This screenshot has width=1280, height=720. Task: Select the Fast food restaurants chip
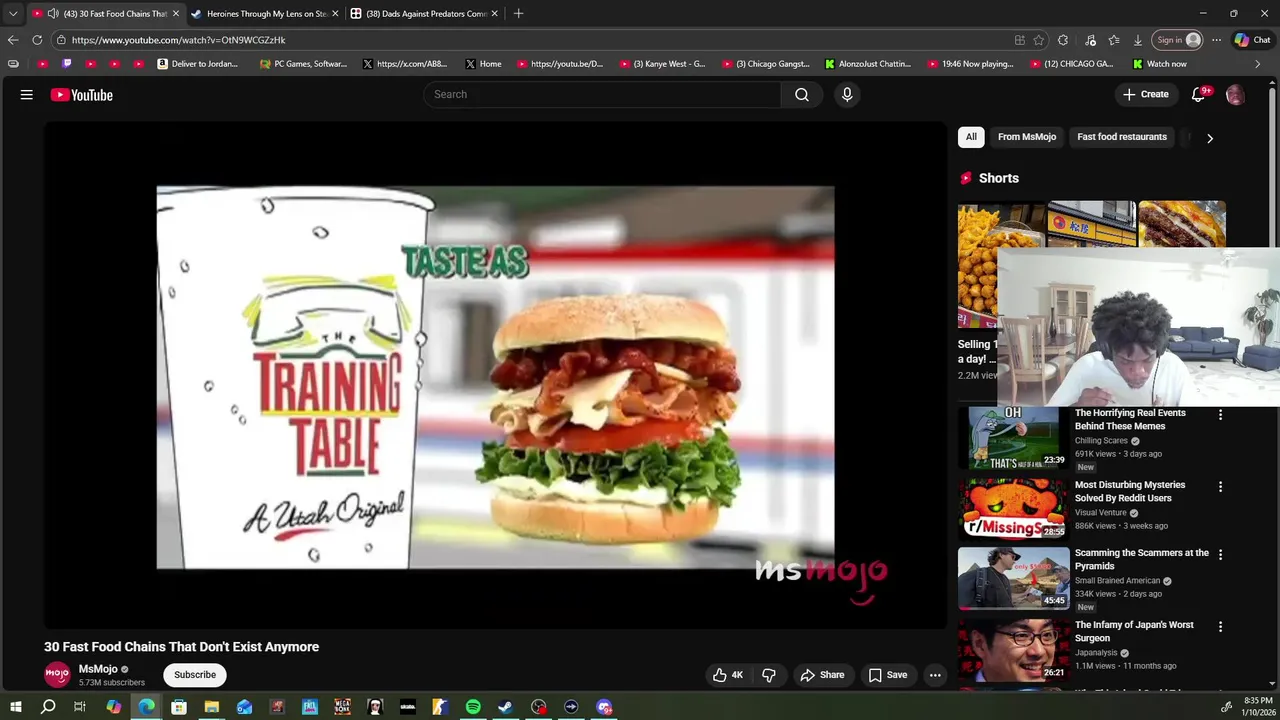click(1122, 137)
